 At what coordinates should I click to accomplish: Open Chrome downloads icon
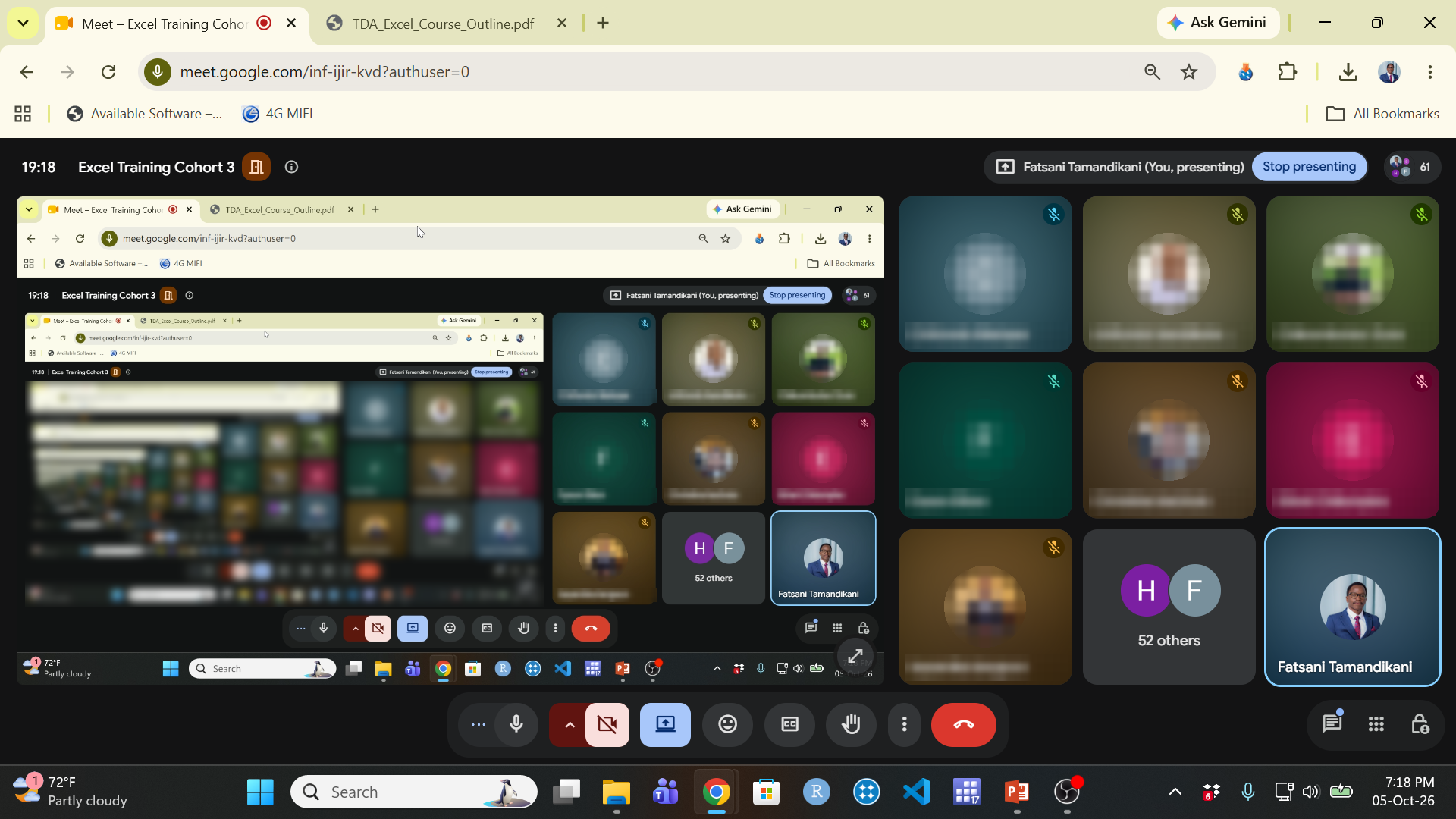(x=1348, y=72)
